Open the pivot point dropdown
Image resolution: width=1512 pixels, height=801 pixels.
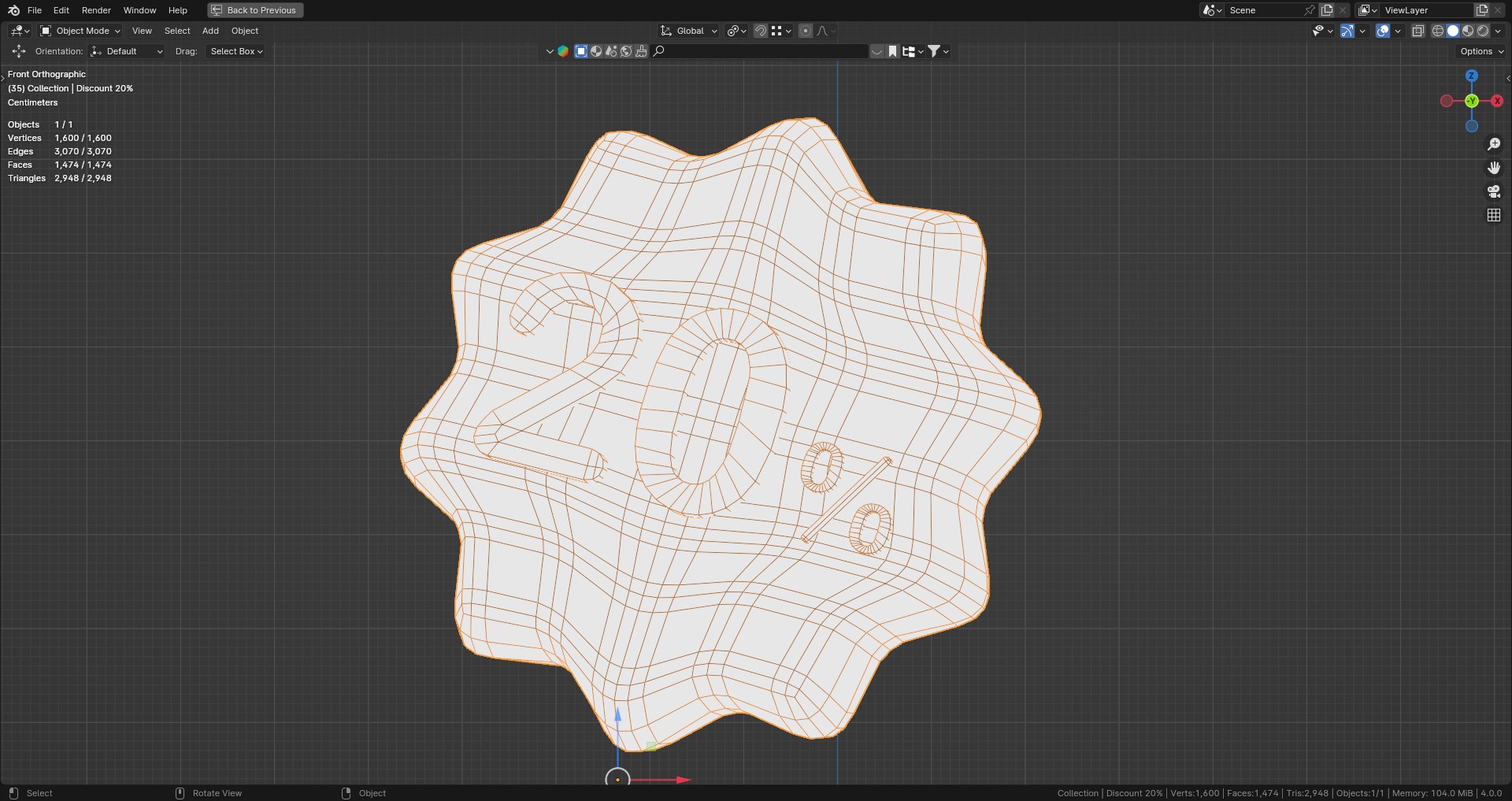tap(737, 31)
